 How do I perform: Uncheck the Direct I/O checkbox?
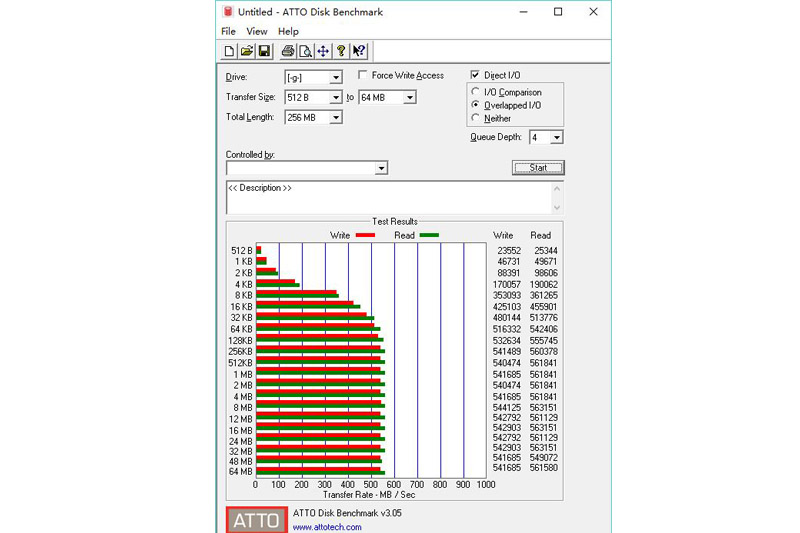point(475,76)
